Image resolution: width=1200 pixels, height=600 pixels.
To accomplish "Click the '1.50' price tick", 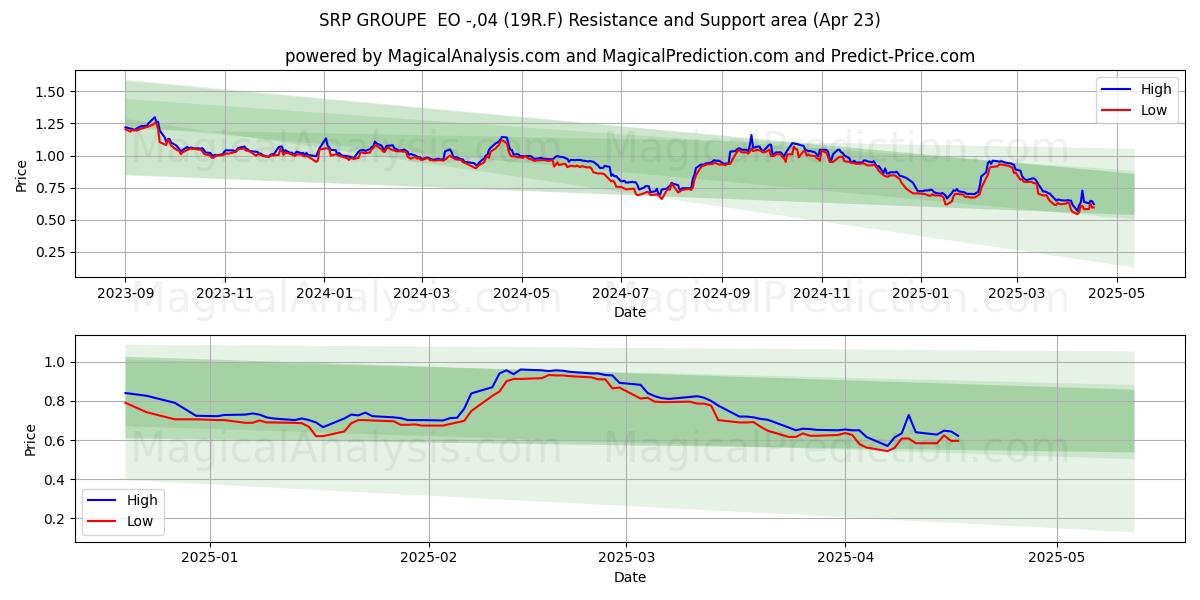I will pos(51,92).
